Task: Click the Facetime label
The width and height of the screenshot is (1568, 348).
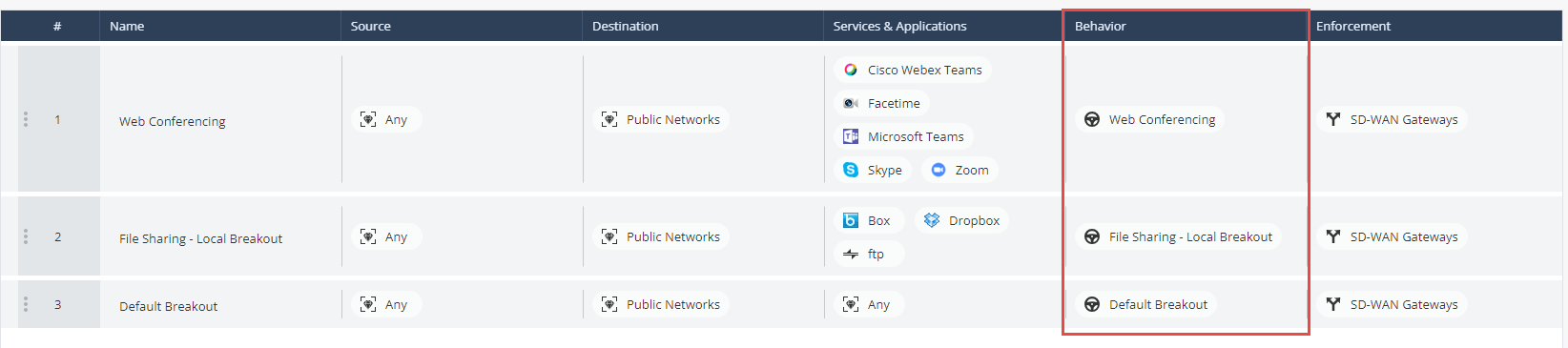Action: 894,103
